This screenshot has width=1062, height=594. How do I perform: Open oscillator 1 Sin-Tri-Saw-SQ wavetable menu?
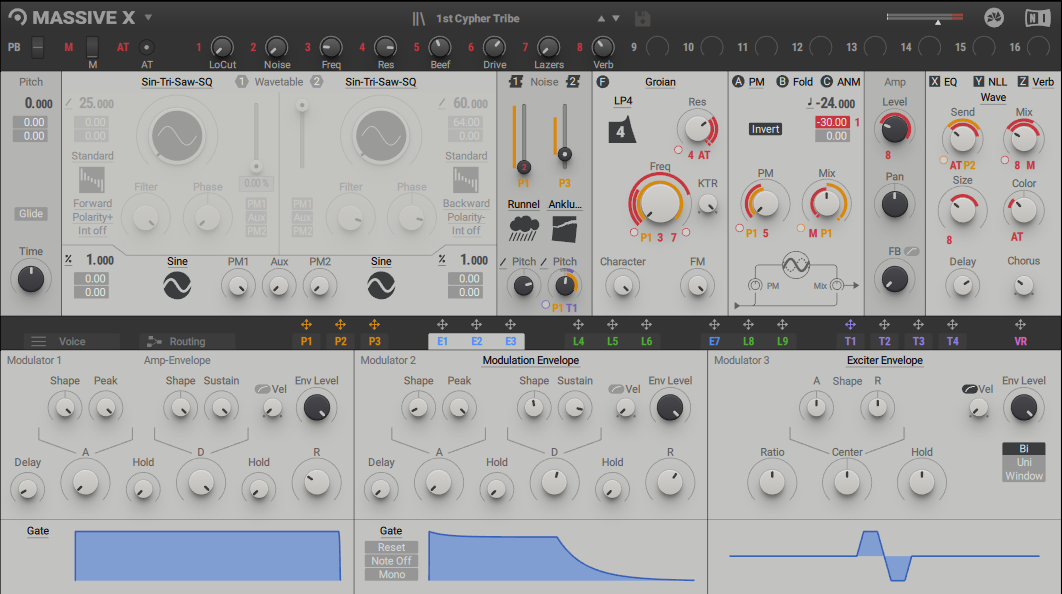click(177, 82)
